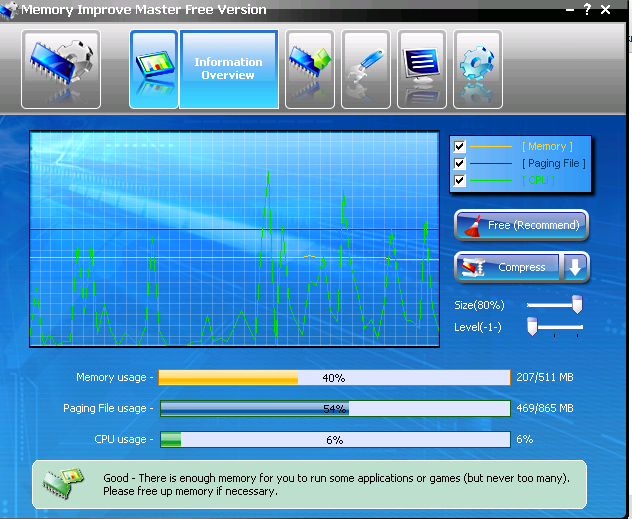
Task: Expand the Compress dropdown arrow
Action: pos(575,267)
